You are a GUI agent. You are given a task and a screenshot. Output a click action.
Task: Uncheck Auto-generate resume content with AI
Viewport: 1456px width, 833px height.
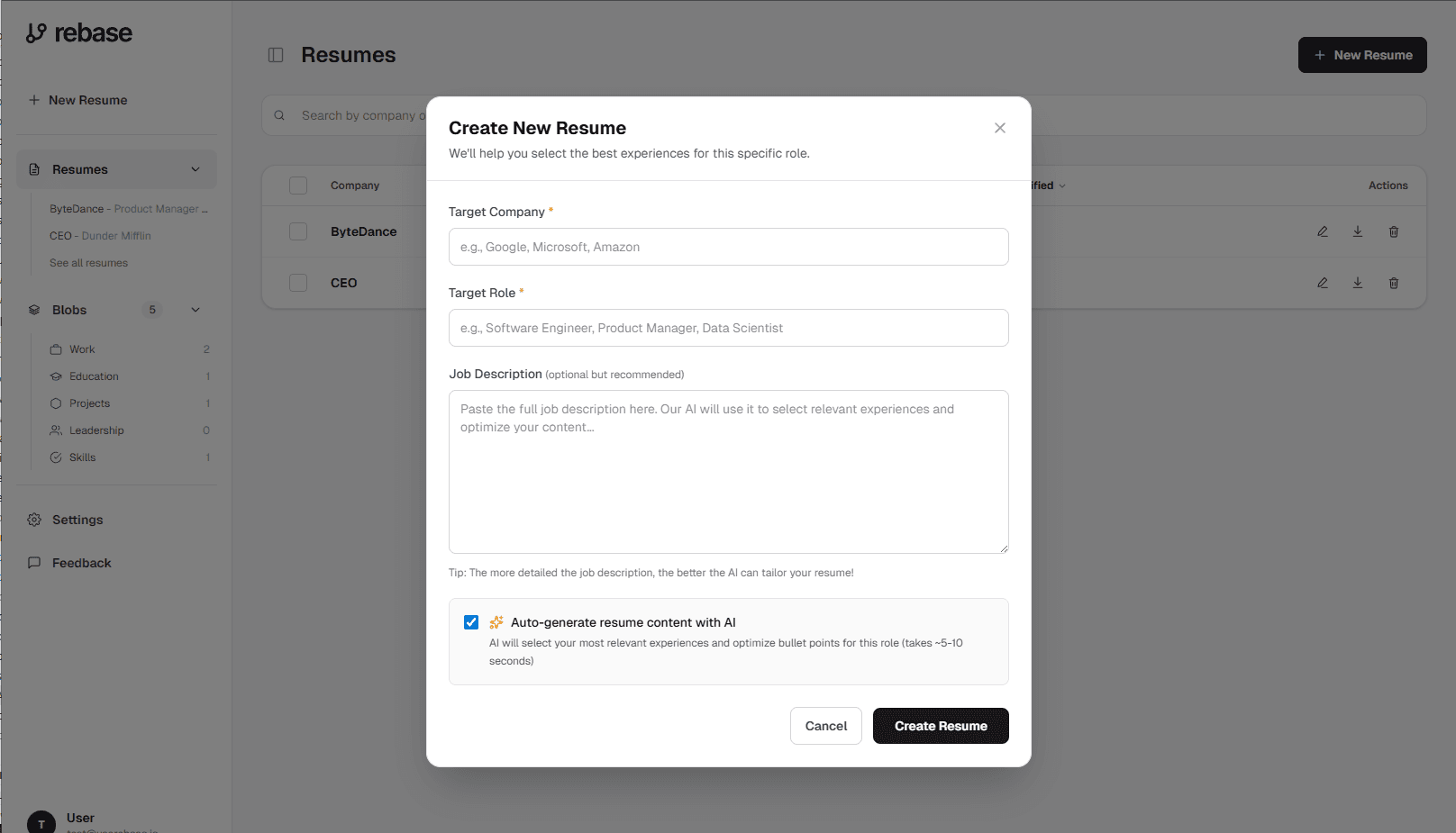[x=471, y=621]
